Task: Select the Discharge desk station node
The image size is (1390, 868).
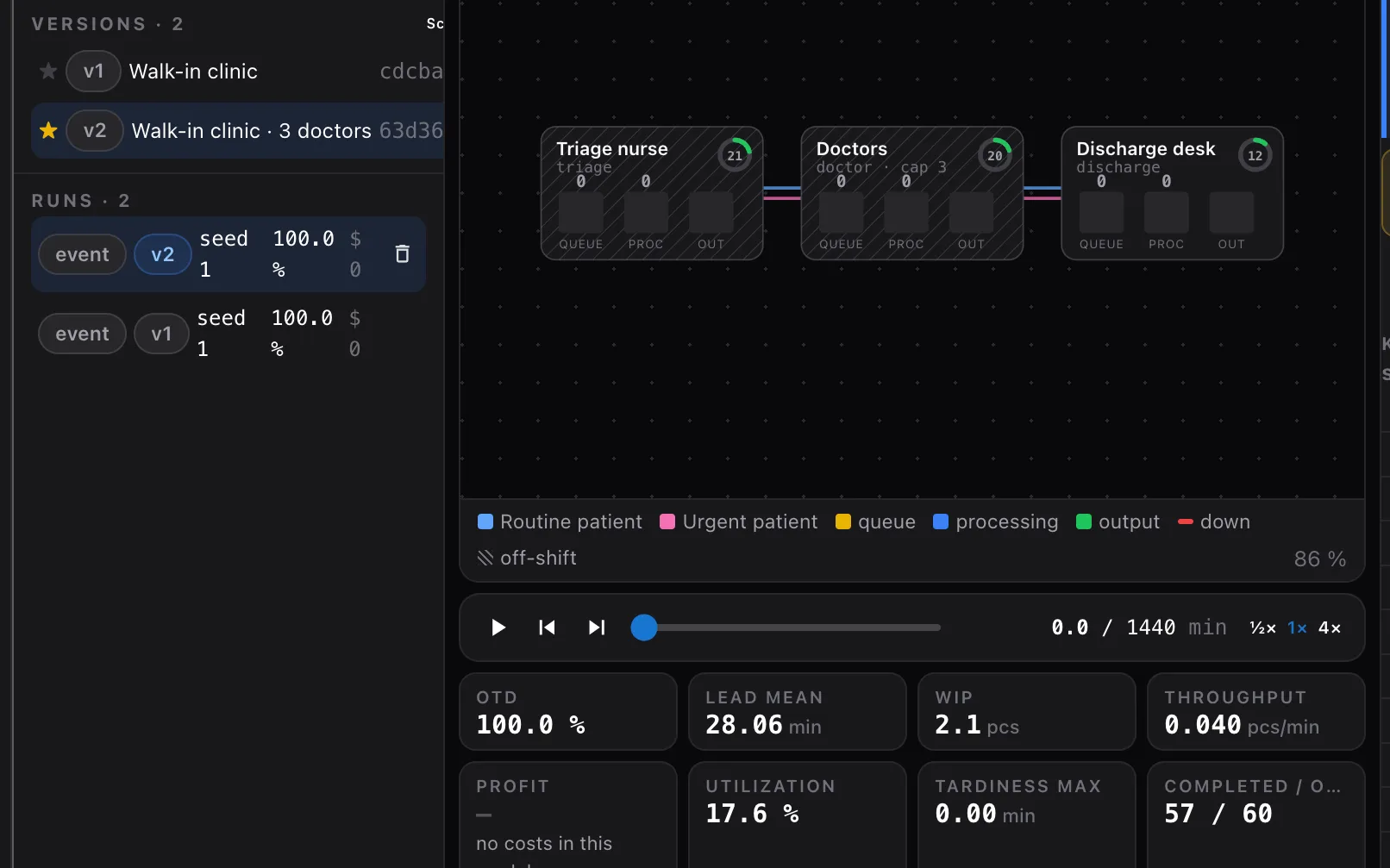Action: [1172, 193]
